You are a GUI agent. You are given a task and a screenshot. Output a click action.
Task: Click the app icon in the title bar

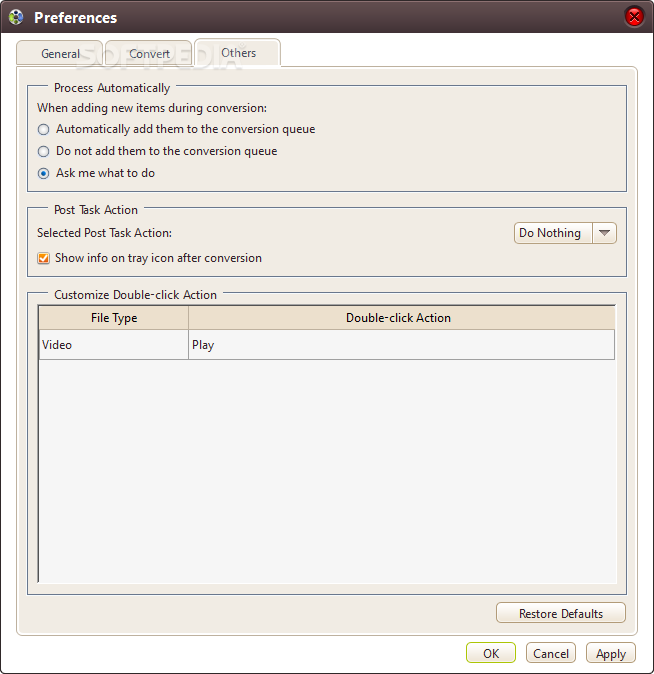click(16, 18)
